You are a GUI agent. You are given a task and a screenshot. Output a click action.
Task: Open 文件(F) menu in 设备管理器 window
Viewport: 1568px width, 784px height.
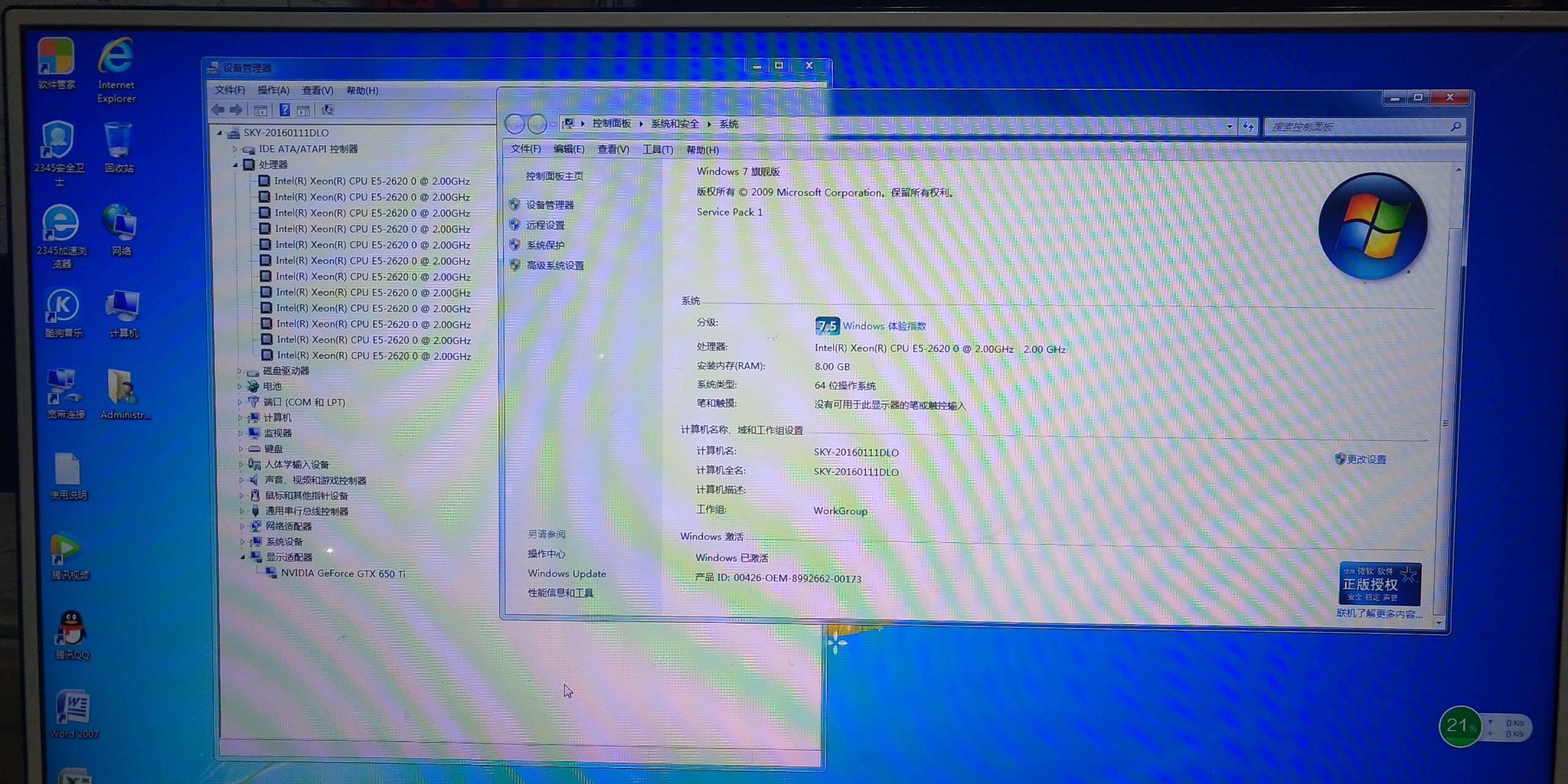click(x=230, y=90)
